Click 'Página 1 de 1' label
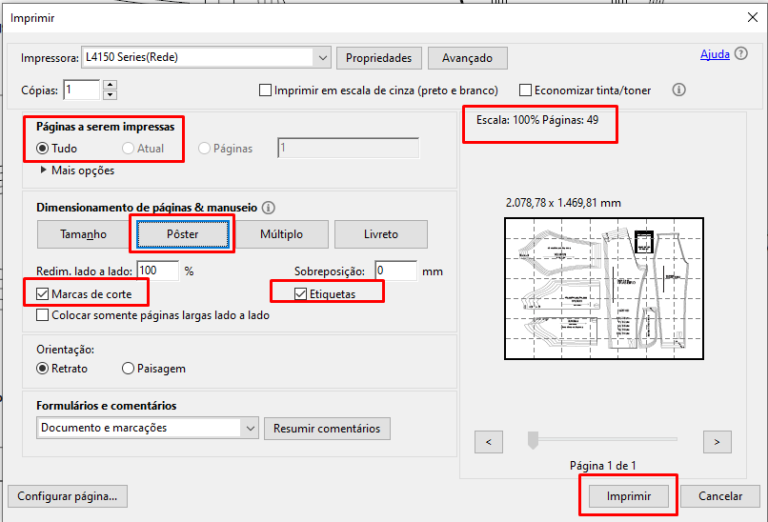The image size is (768, 522). pyautogui.click(x=603, y=465)
